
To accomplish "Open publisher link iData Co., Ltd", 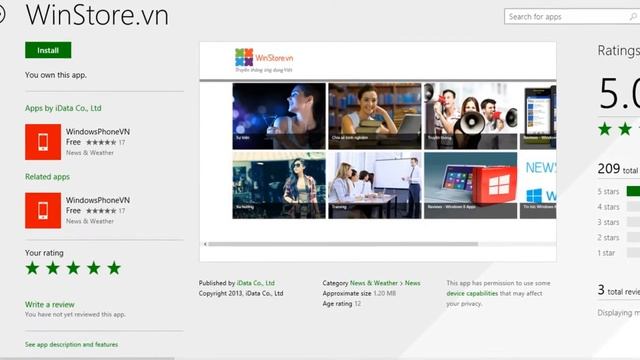I will (256, 283).
